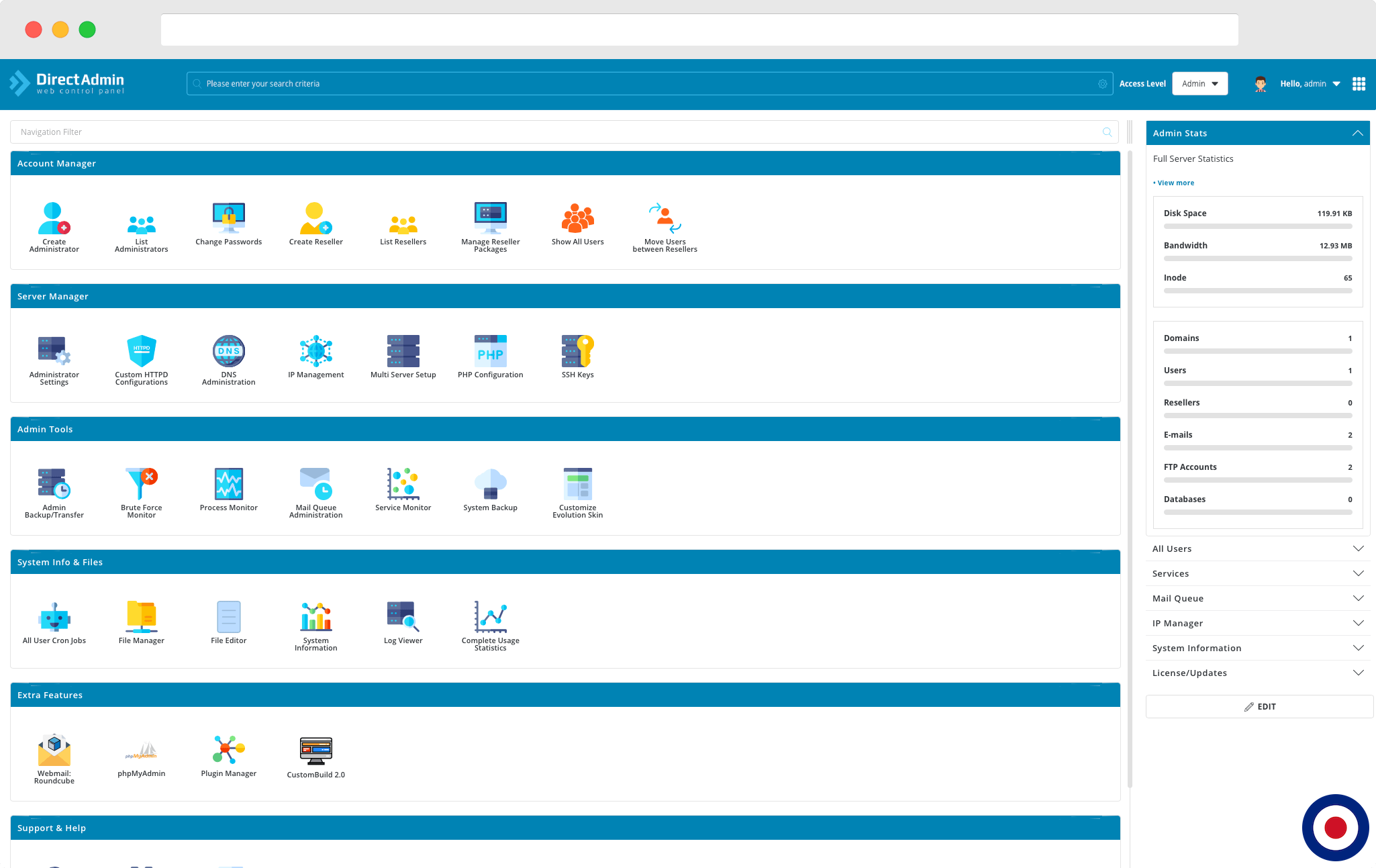Click the Bandwidth usage progress bar

tap(1257, 258)
